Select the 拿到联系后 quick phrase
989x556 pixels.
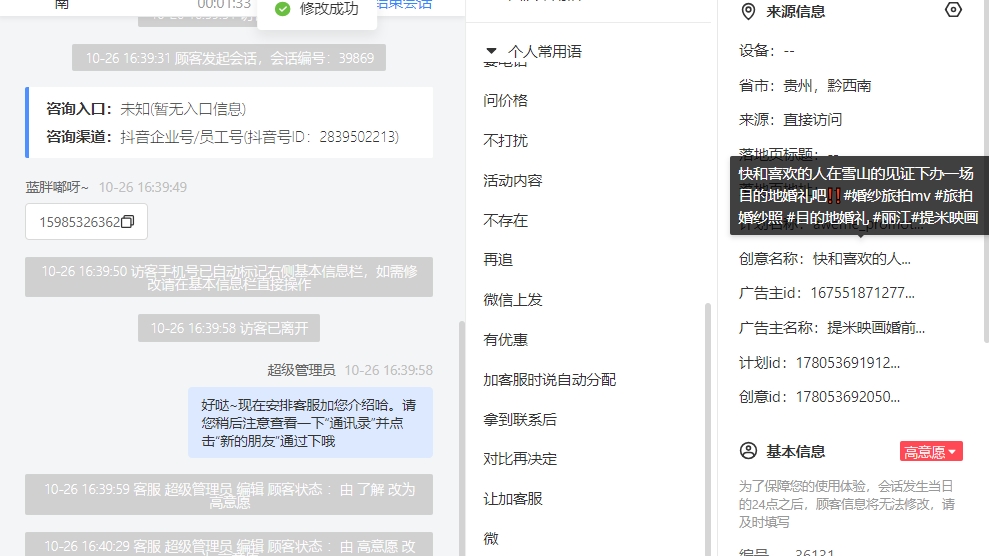pyautogui.click(x=520, y=419)
